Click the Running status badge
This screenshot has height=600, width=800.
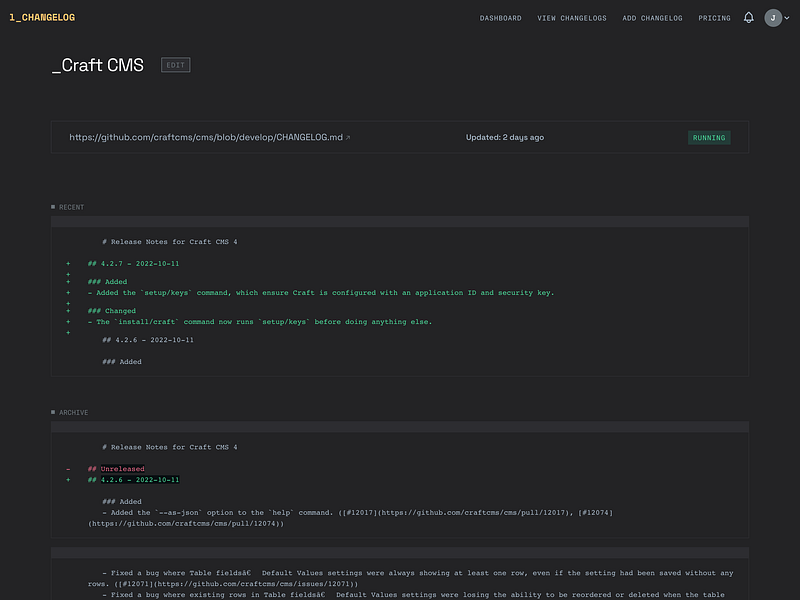coord(709,138)
